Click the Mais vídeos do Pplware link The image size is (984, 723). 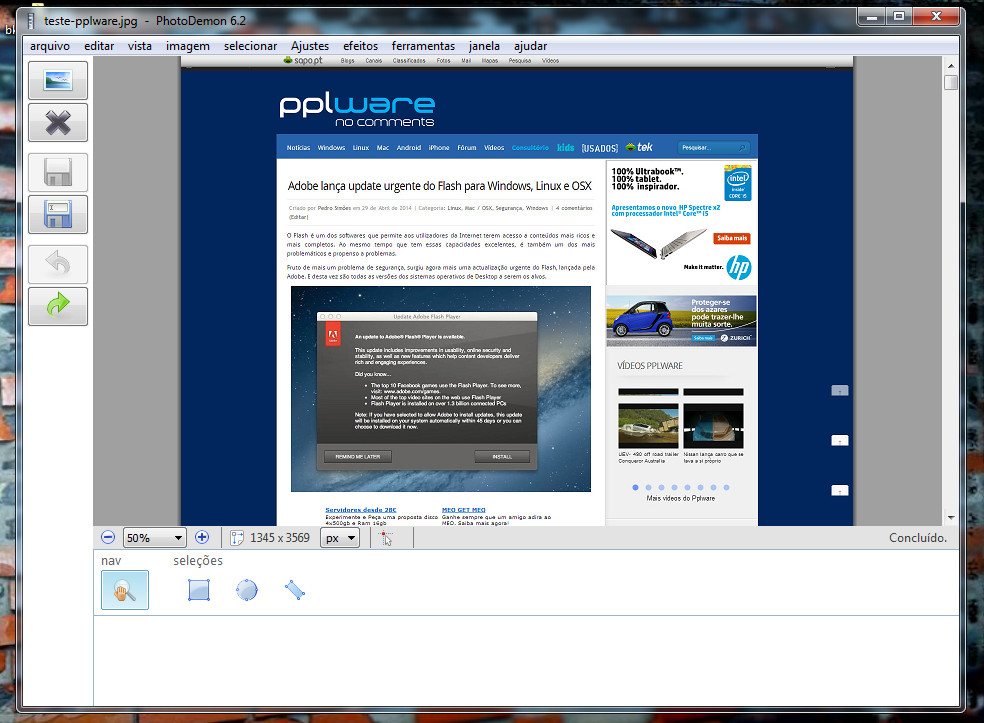tap(681, 498)
